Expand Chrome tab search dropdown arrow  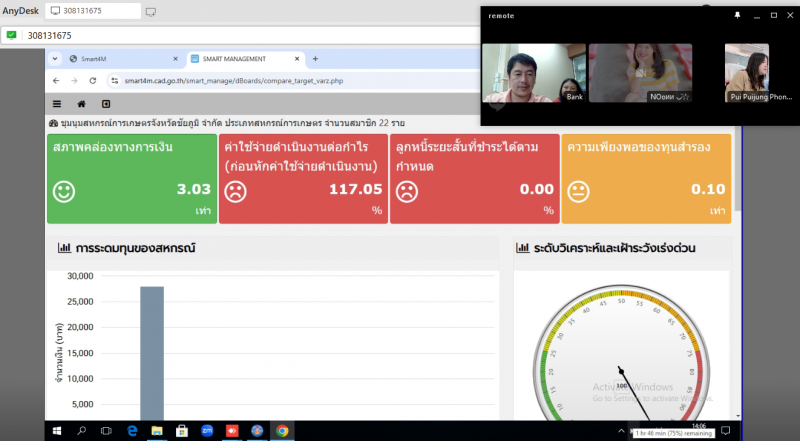coord(55,59)
